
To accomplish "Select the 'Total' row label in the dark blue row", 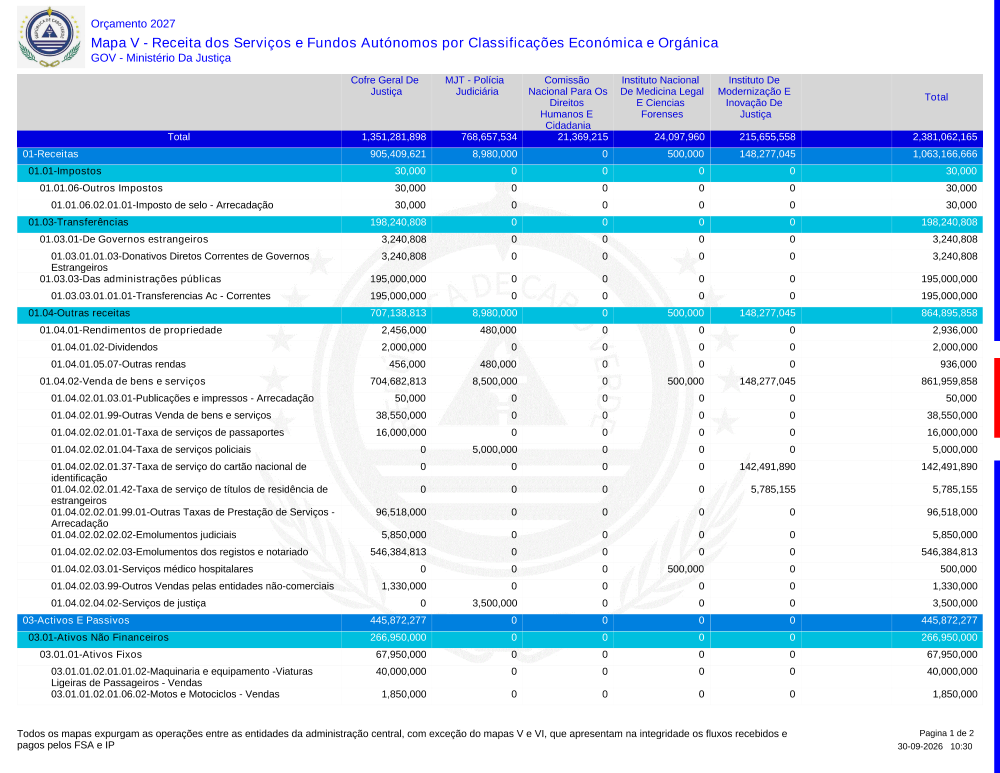I will click(179, 137).
